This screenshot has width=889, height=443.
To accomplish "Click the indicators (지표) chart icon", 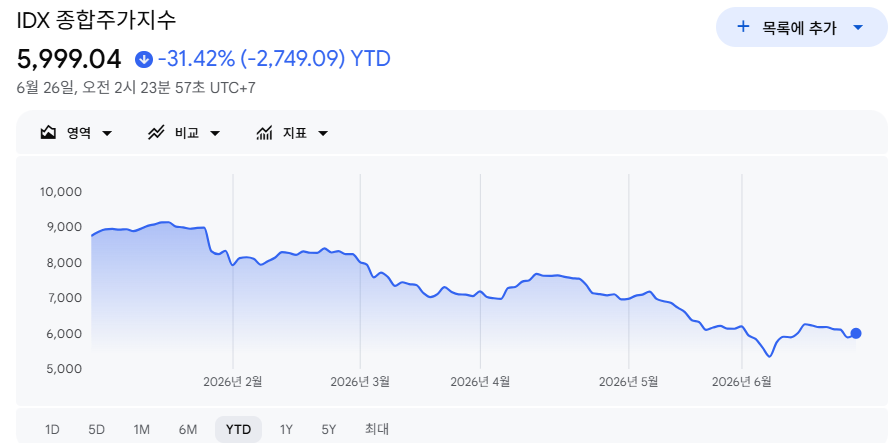I will (264, 133).
